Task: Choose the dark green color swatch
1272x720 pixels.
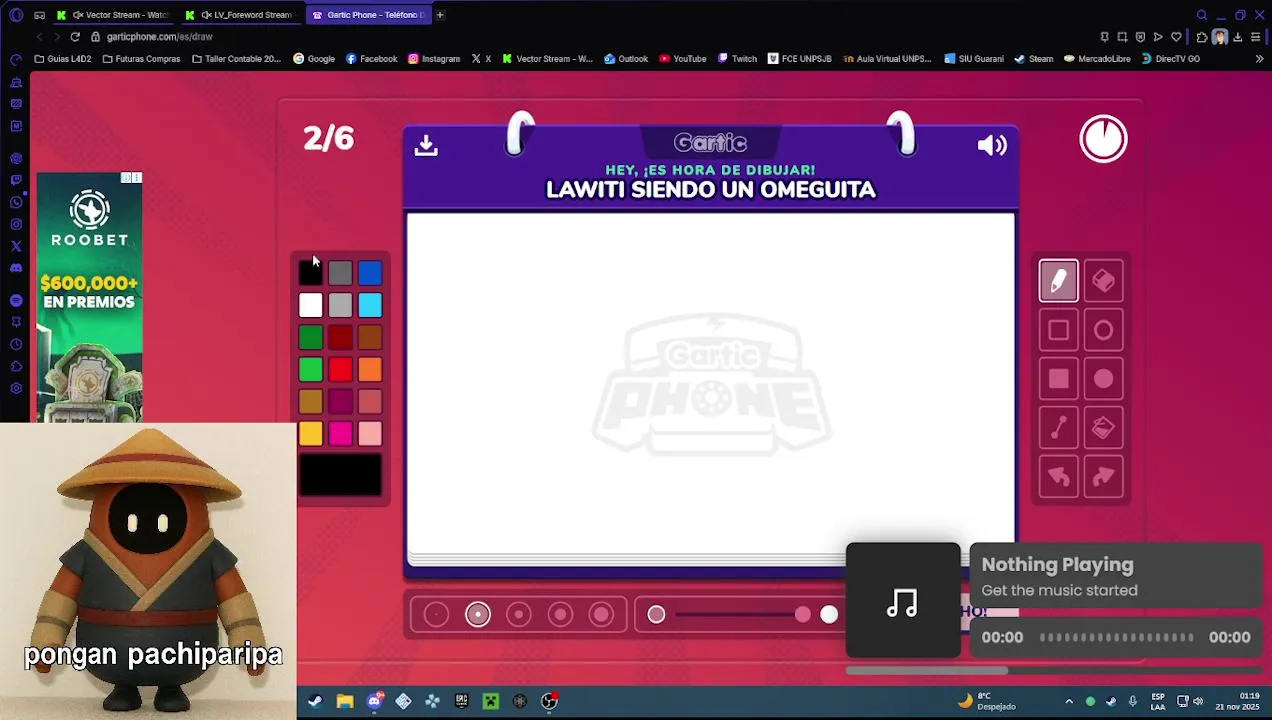Action: (310, 337)
